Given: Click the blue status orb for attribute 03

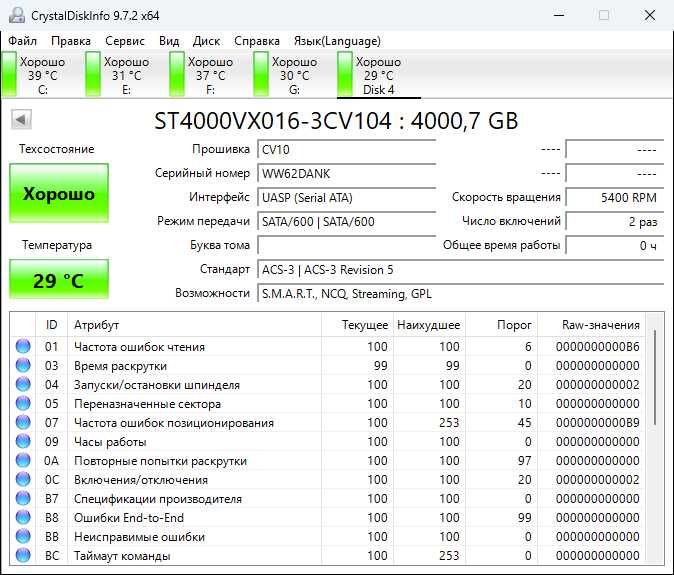Looking at the screenshot, I should coord(23,365).
